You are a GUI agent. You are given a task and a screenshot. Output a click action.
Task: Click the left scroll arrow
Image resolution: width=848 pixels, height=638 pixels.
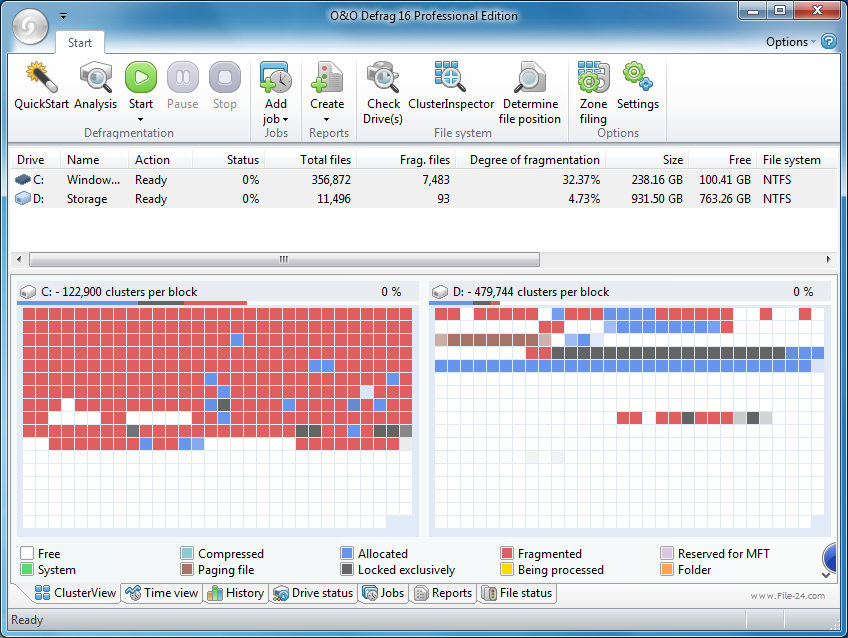pos(19,260)
